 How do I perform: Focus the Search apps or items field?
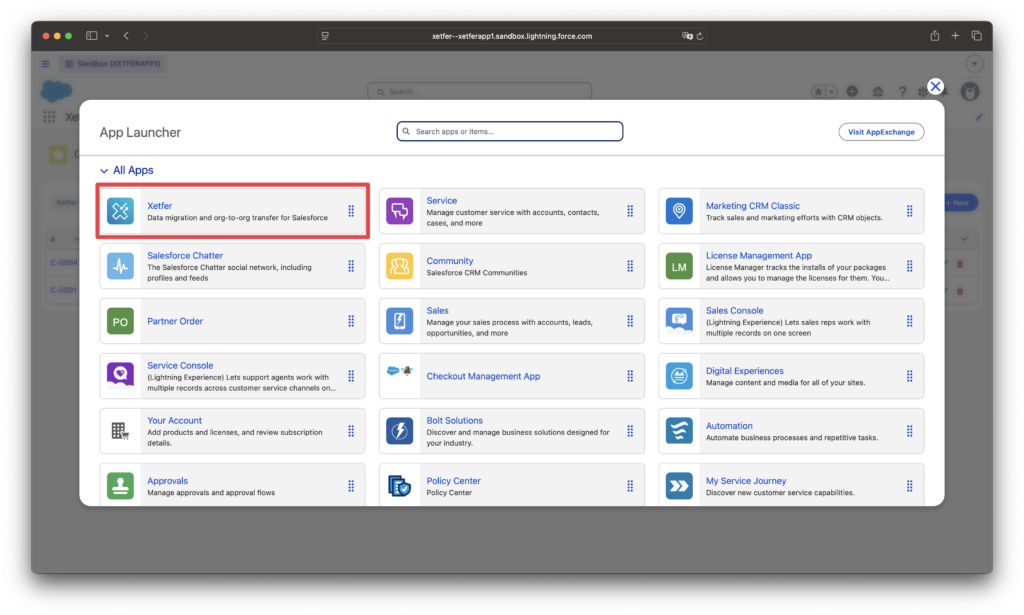coord(509,131)
